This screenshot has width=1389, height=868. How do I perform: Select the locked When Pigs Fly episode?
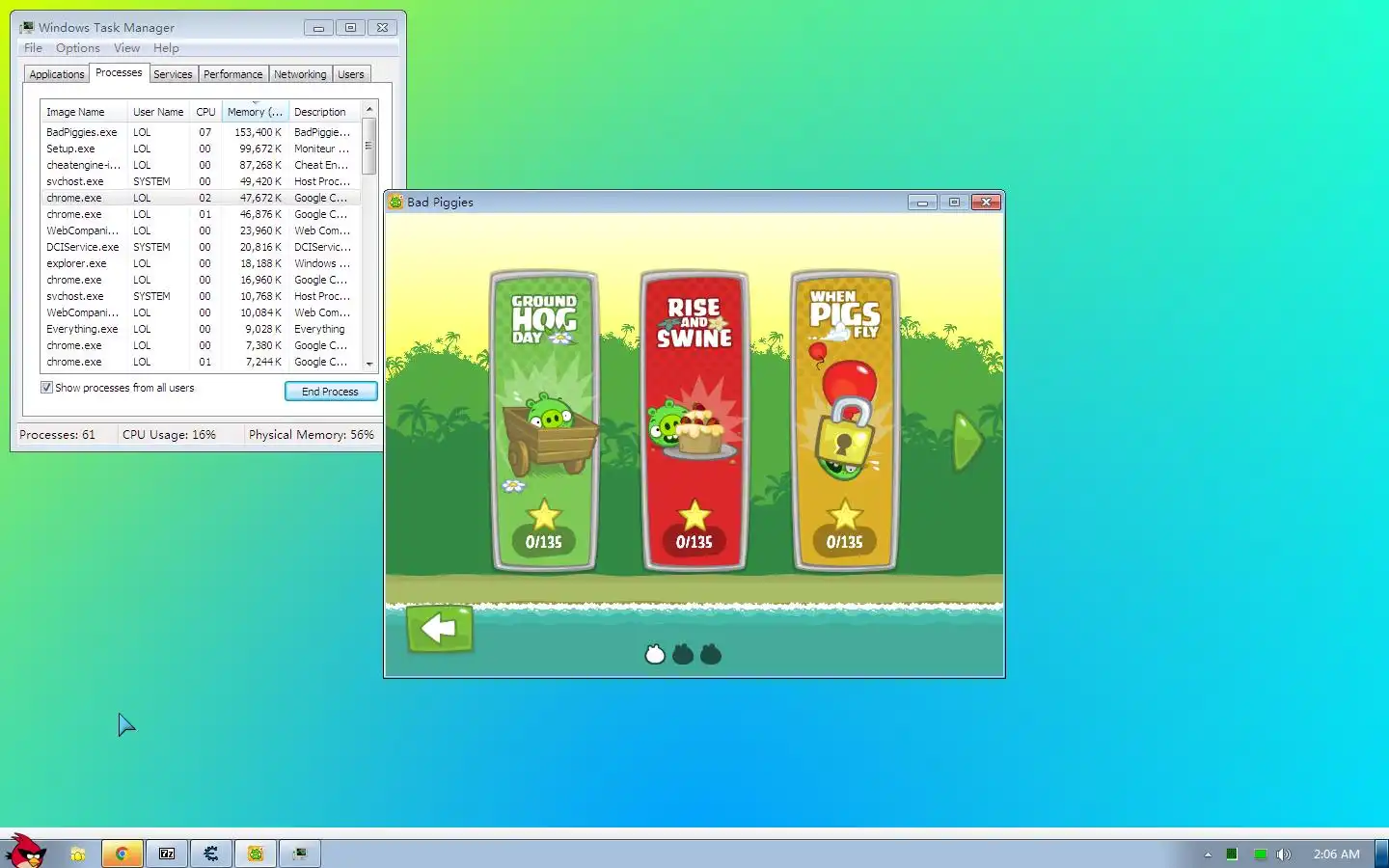(845, 421)
